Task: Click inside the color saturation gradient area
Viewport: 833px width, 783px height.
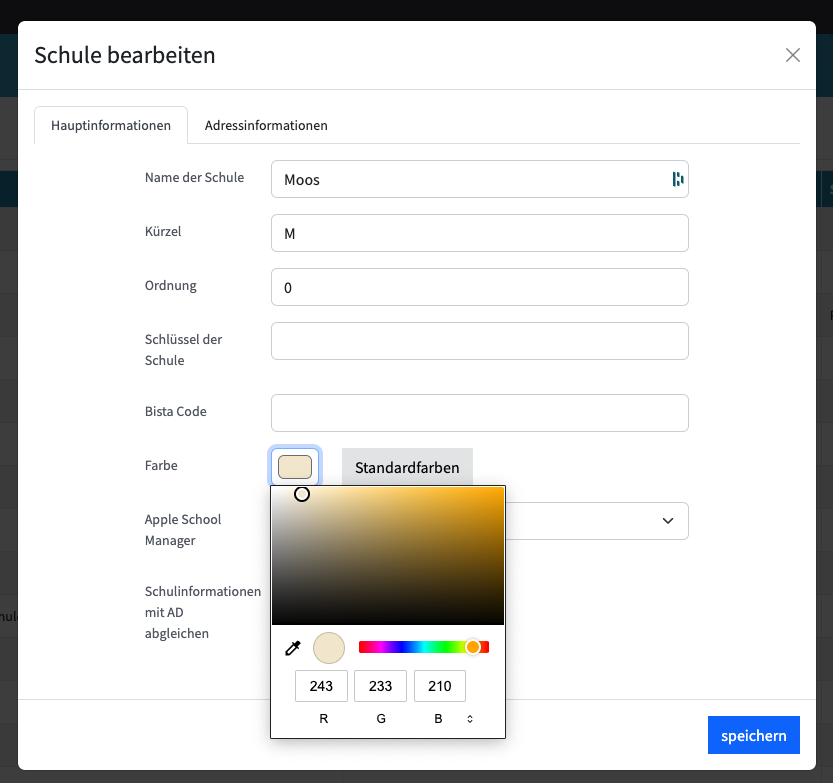Action: 388,555
